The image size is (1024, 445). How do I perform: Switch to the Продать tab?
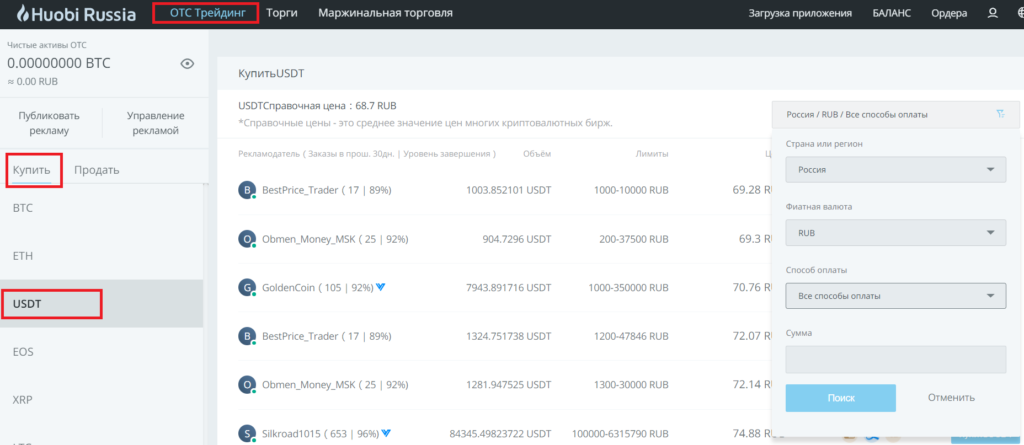coord(97,170)
